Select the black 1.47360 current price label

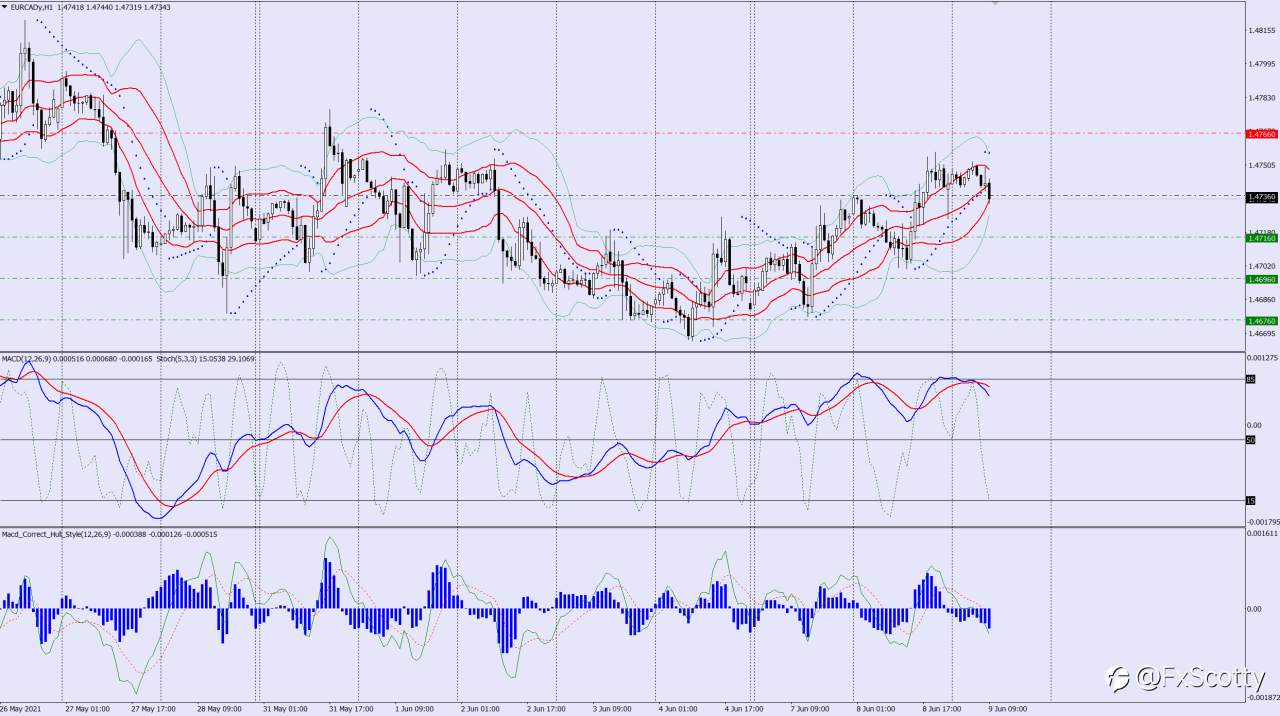click(1262, 198)
